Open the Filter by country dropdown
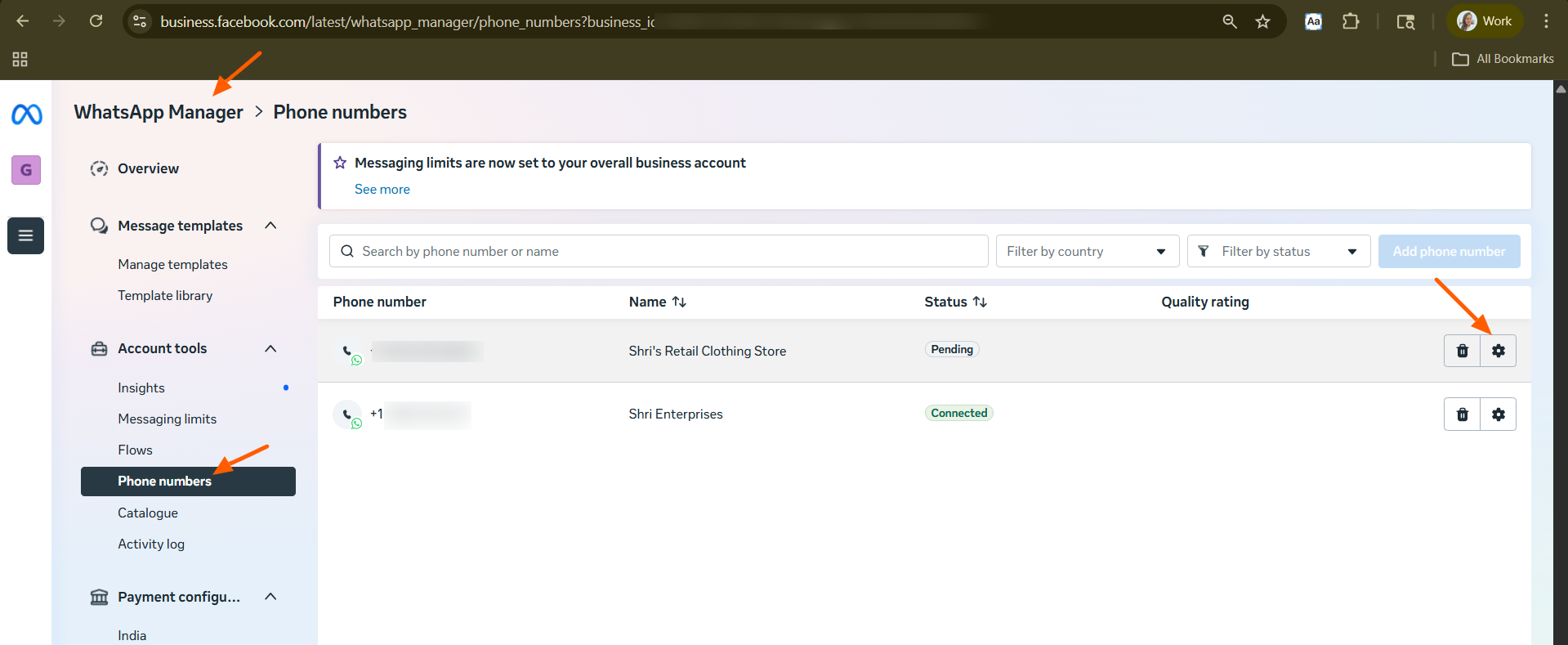 click(x=1088, y=251)
